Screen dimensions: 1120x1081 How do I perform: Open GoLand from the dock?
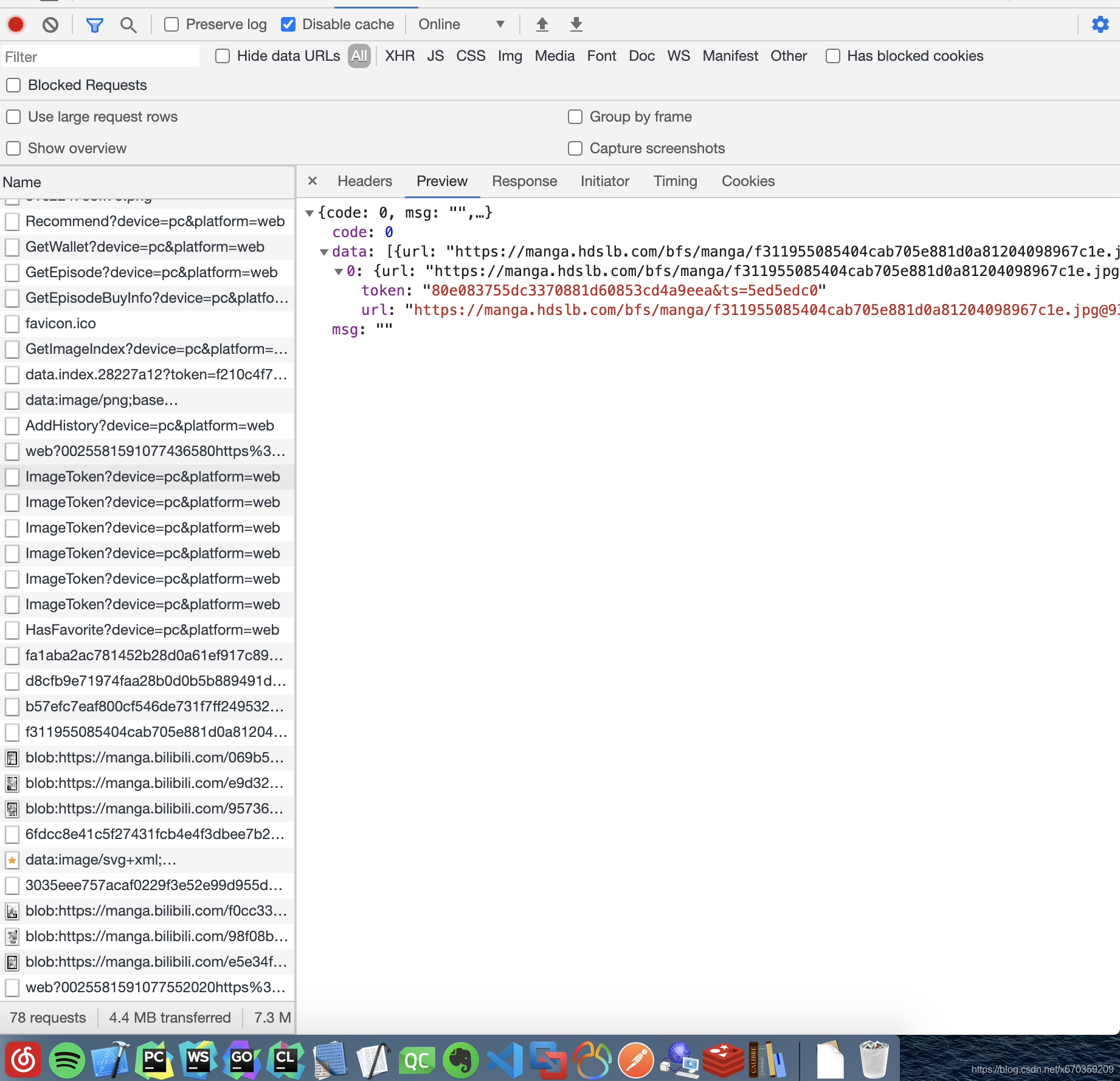[242, 1060]
